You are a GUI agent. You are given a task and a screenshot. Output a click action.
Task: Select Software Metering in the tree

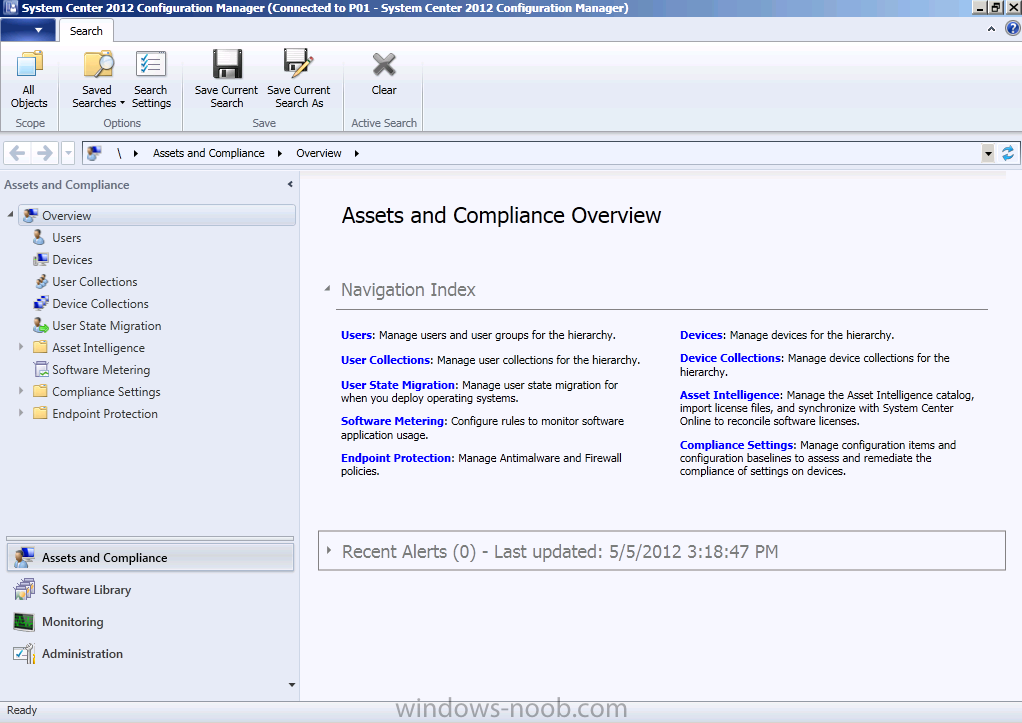pos(101,370)
